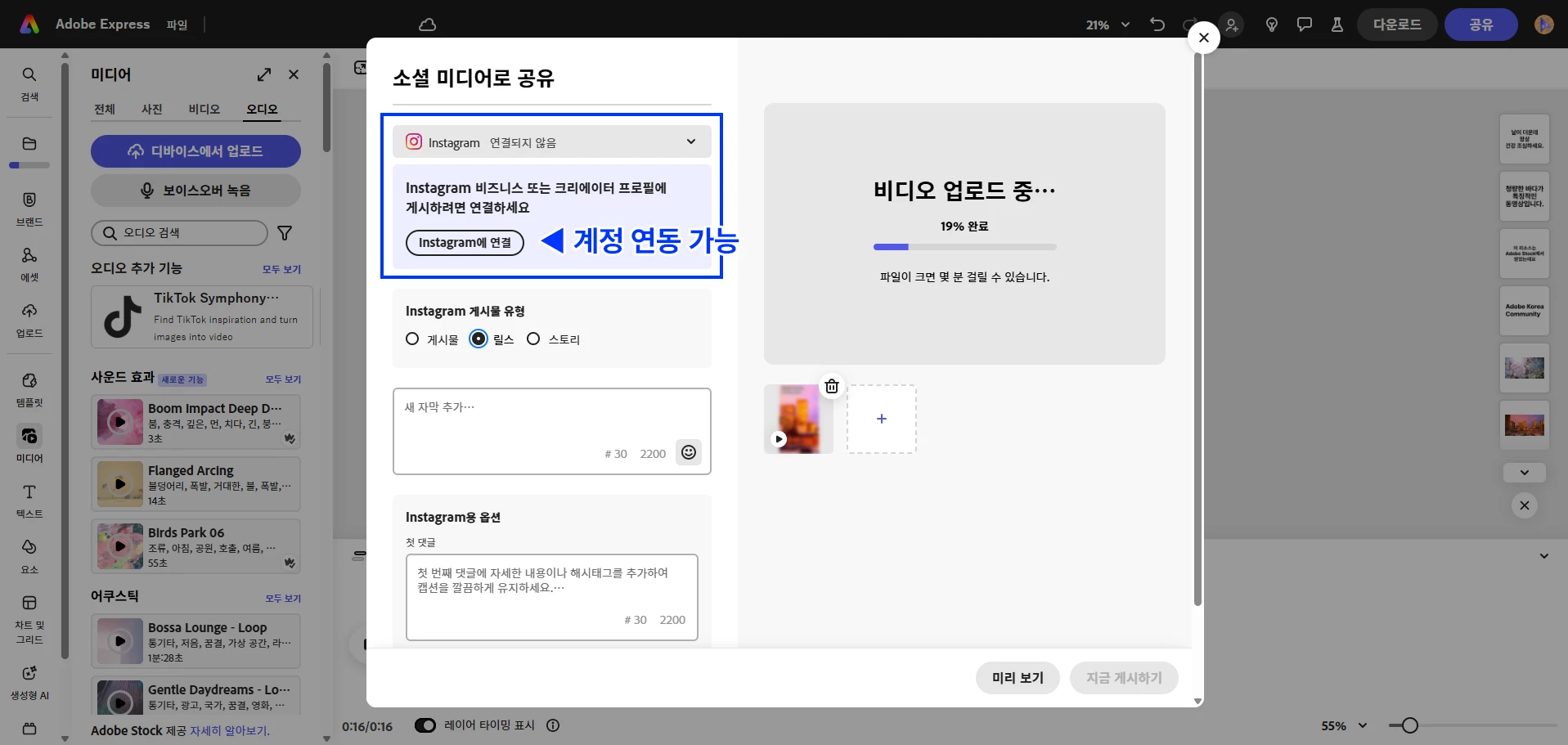
Task: Open the user profile avatar
Action: 1543,25
